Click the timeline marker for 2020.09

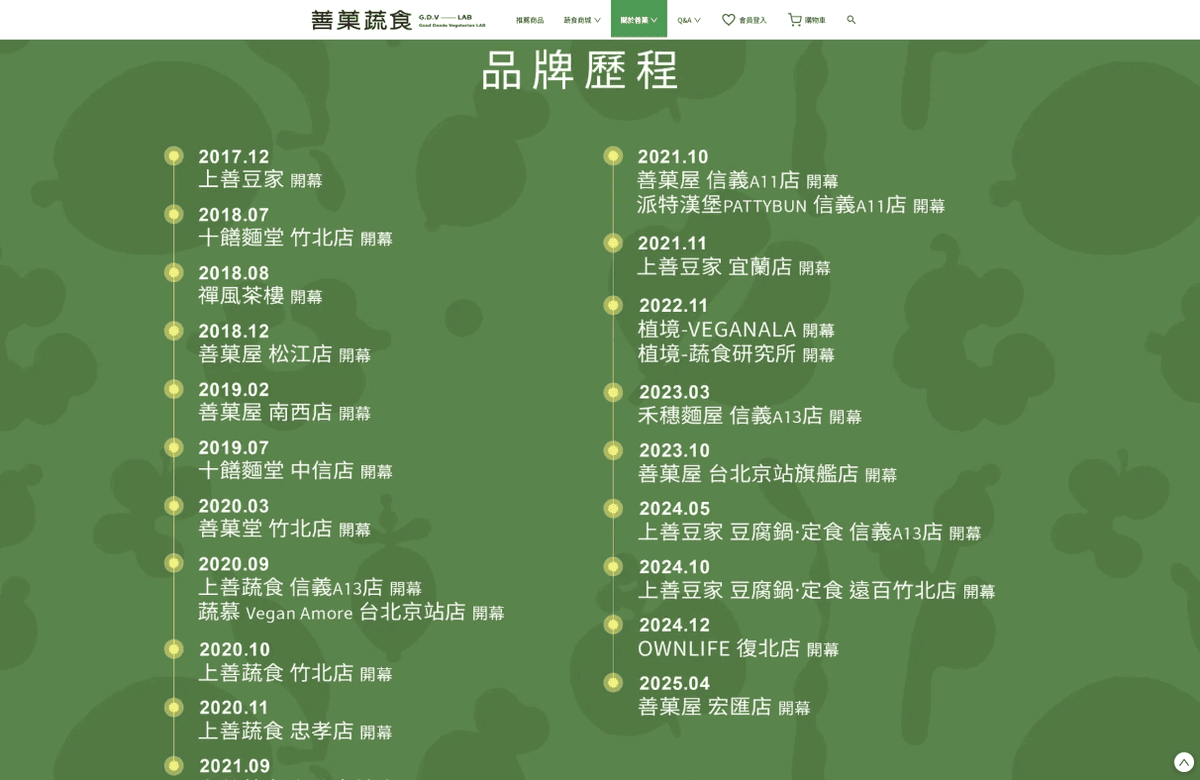pos(174,565)
